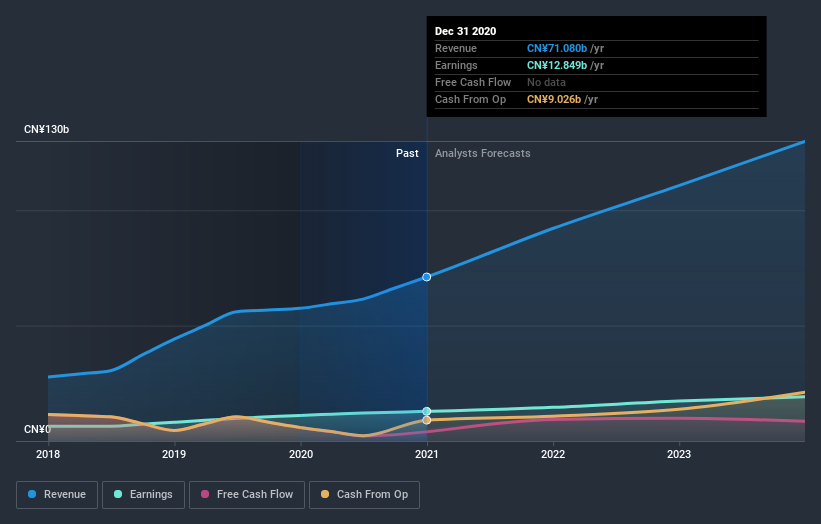Toggle the Free Cash Flow legend button
Image resolution: width=821 pixels, height=524 pixels.
pyautogui.click(x=247, y=495)
